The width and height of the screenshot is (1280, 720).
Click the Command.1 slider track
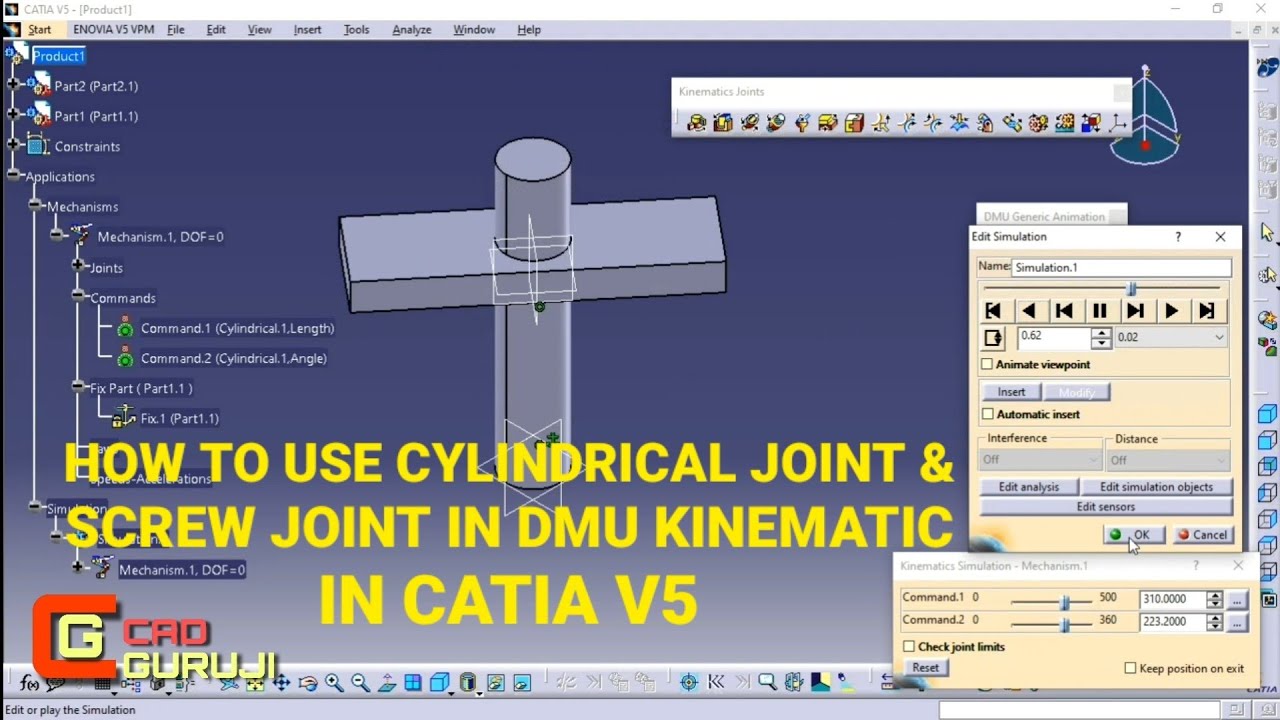tap(1051, 601)
